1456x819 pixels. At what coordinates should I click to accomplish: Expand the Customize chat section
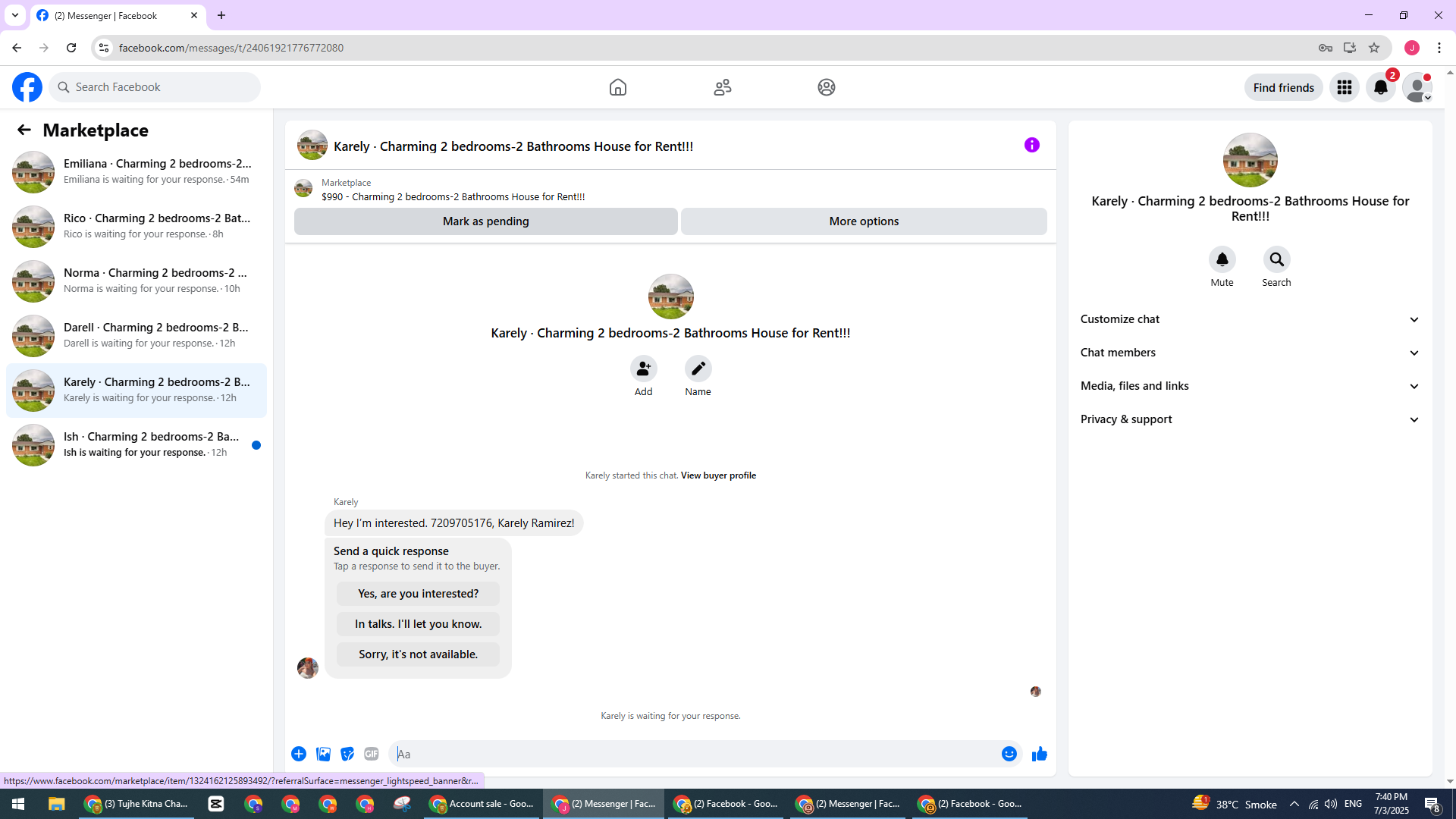coord(1249,319)
